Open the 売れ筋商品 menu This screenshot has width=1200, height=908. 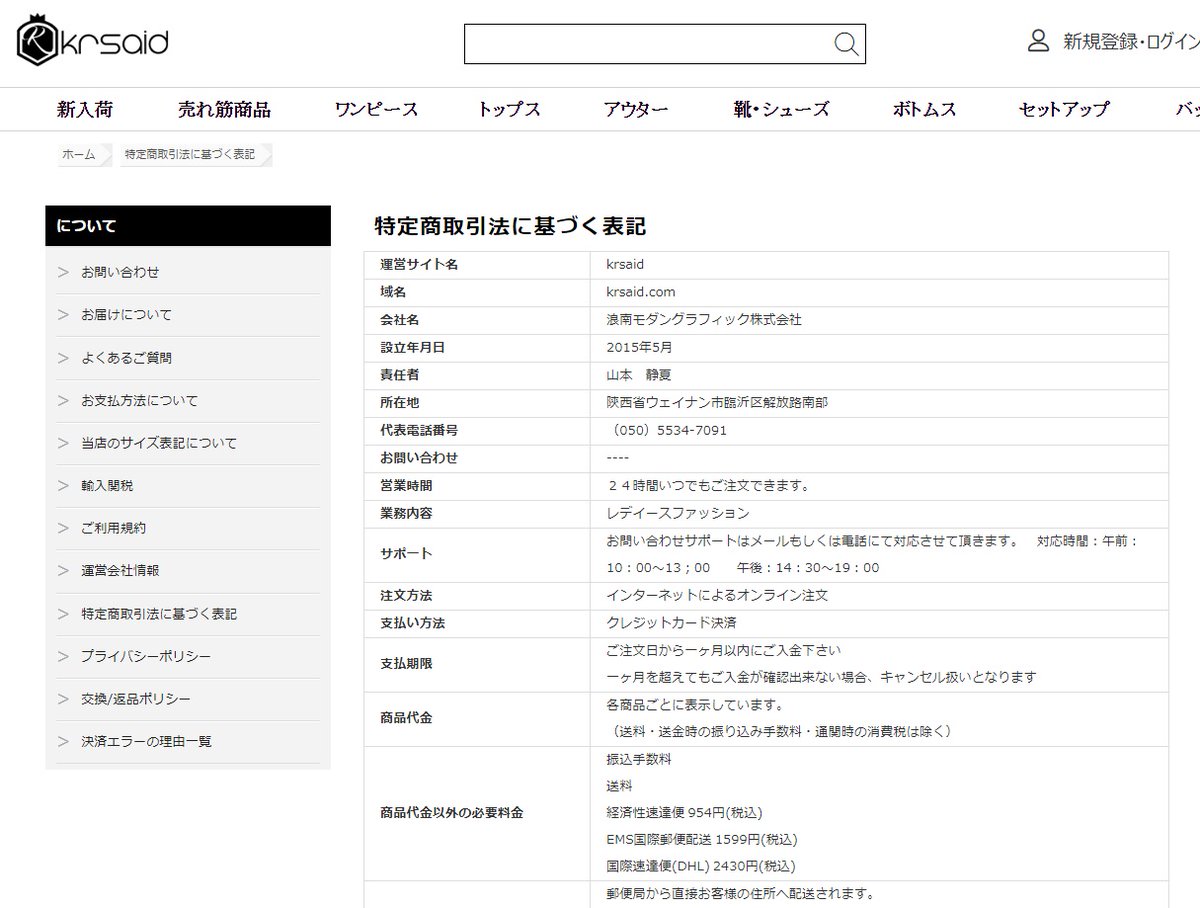click(224, 109)
